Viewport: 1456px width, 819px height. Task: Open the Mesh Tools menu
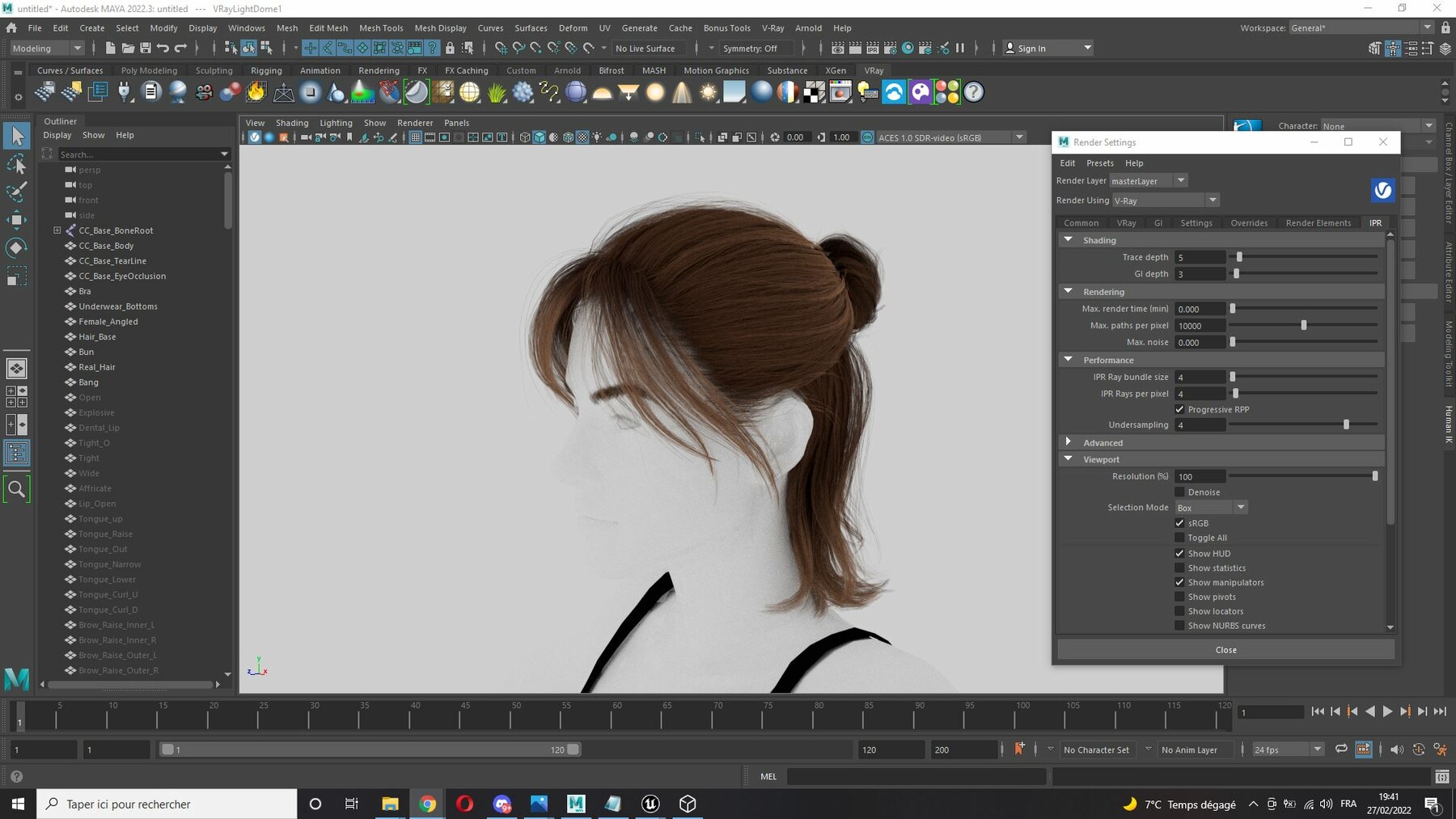click(381, 27)
